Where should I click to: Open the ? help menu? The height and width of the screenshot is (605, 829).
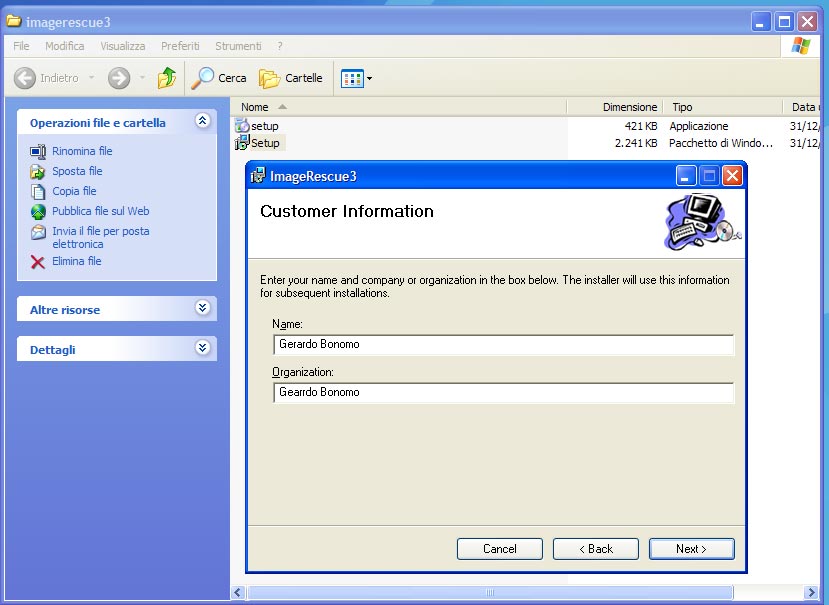(280, 46)
